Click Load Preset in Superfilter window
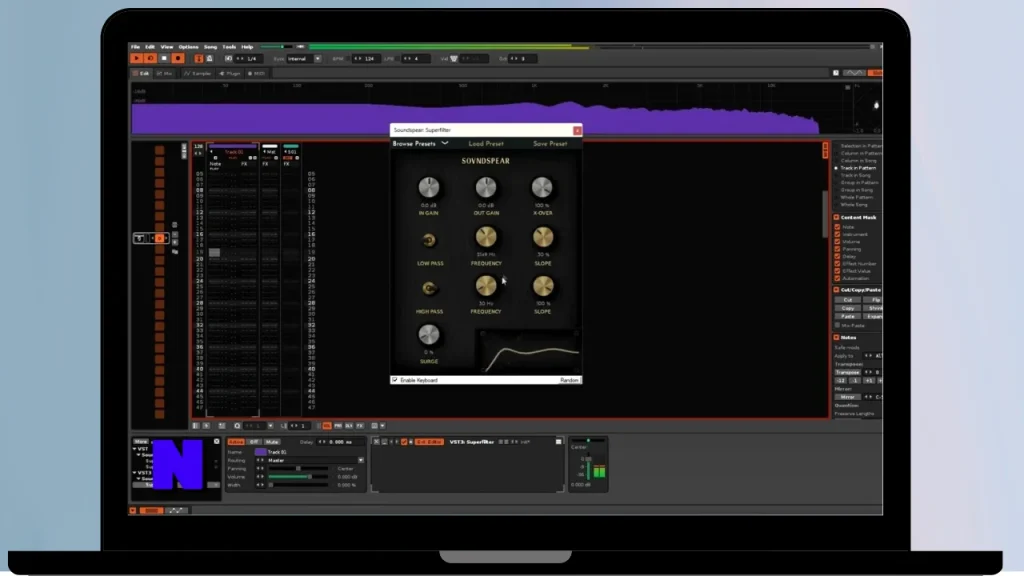The height and width of the screenshot is (576, 1024). coord(486,144)
